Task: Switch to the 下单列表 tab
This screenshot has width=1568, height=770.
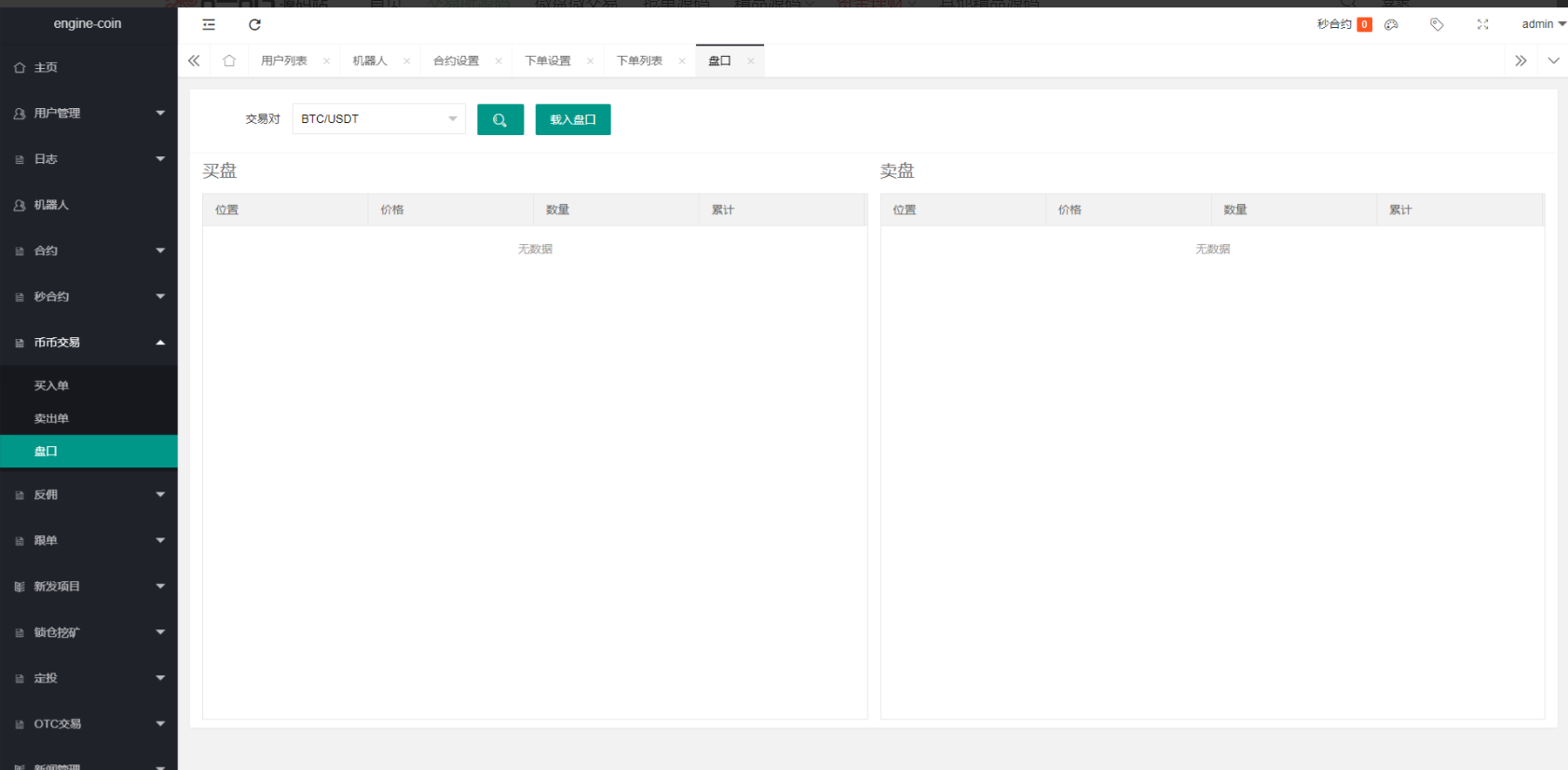Action: 639,61
